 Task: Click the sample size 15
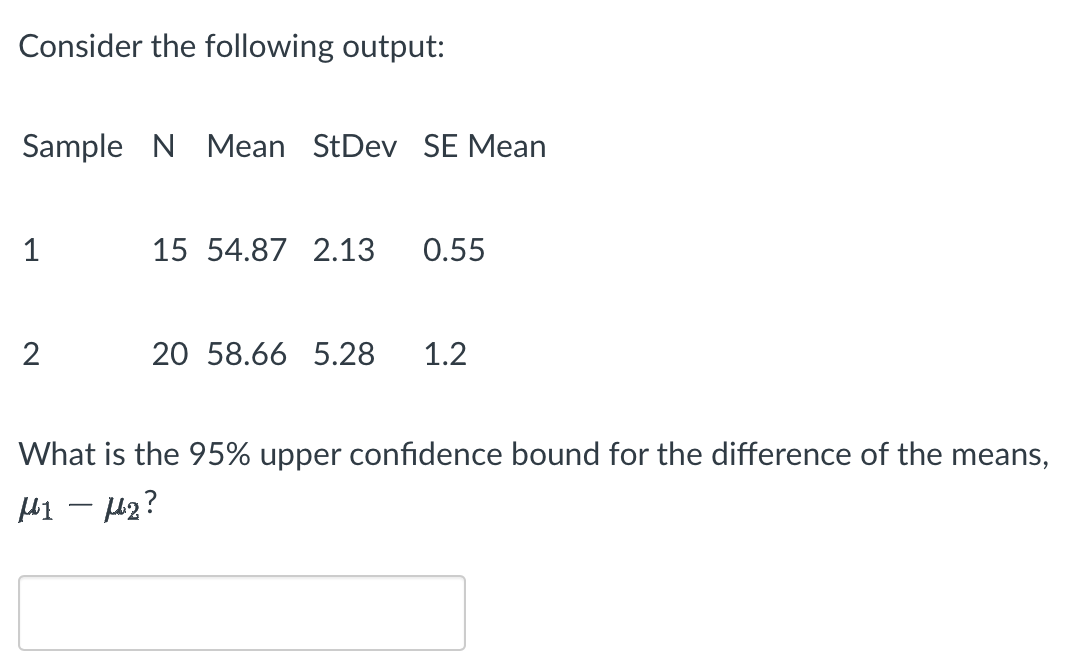click(x=170, y=251)
